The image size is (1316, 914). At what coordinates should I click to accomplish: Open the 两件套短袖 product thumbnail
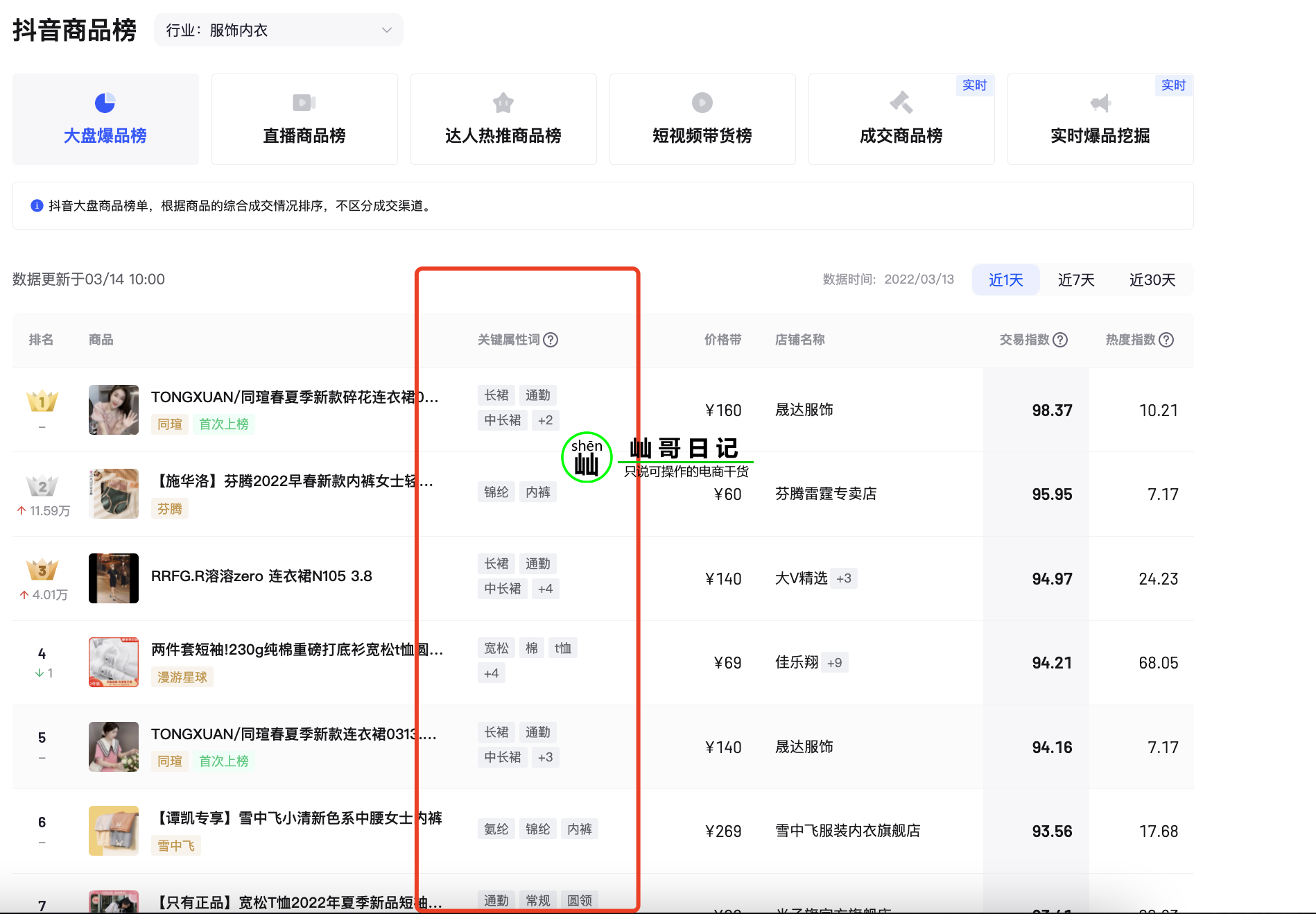pos(114,662)
